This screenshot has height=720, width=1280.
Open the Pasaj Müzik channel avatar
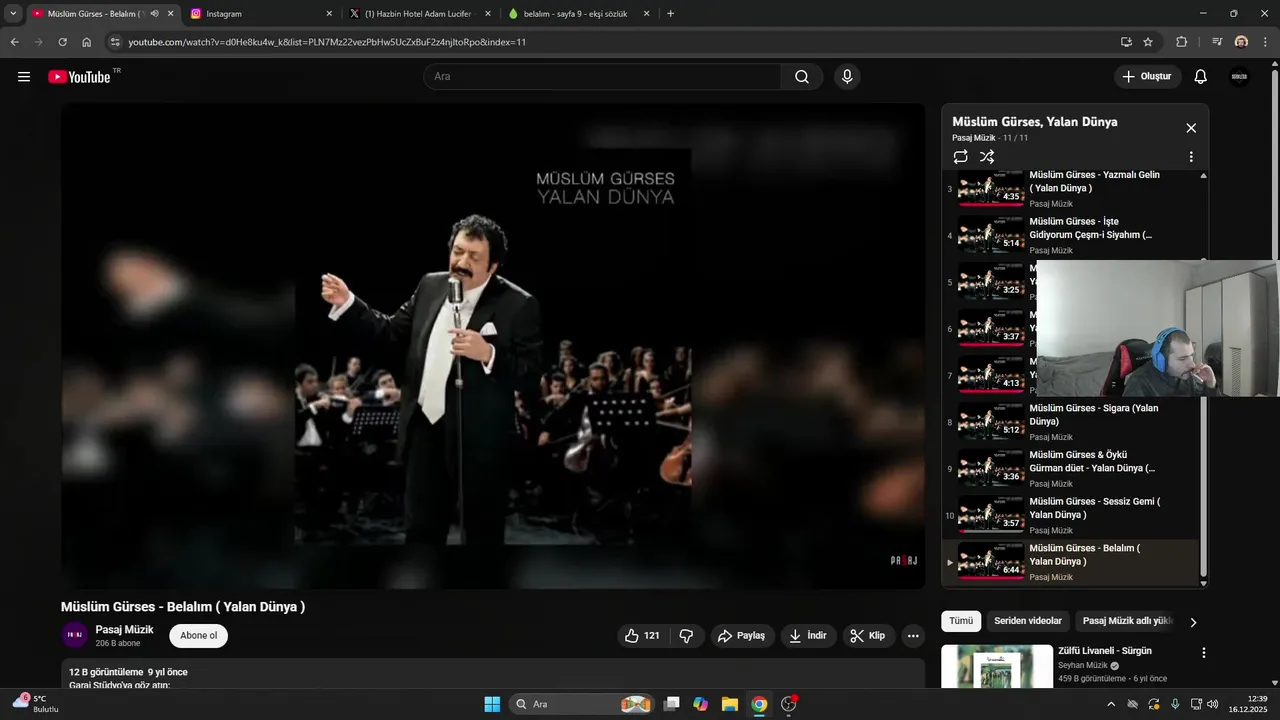pos(75,636)
